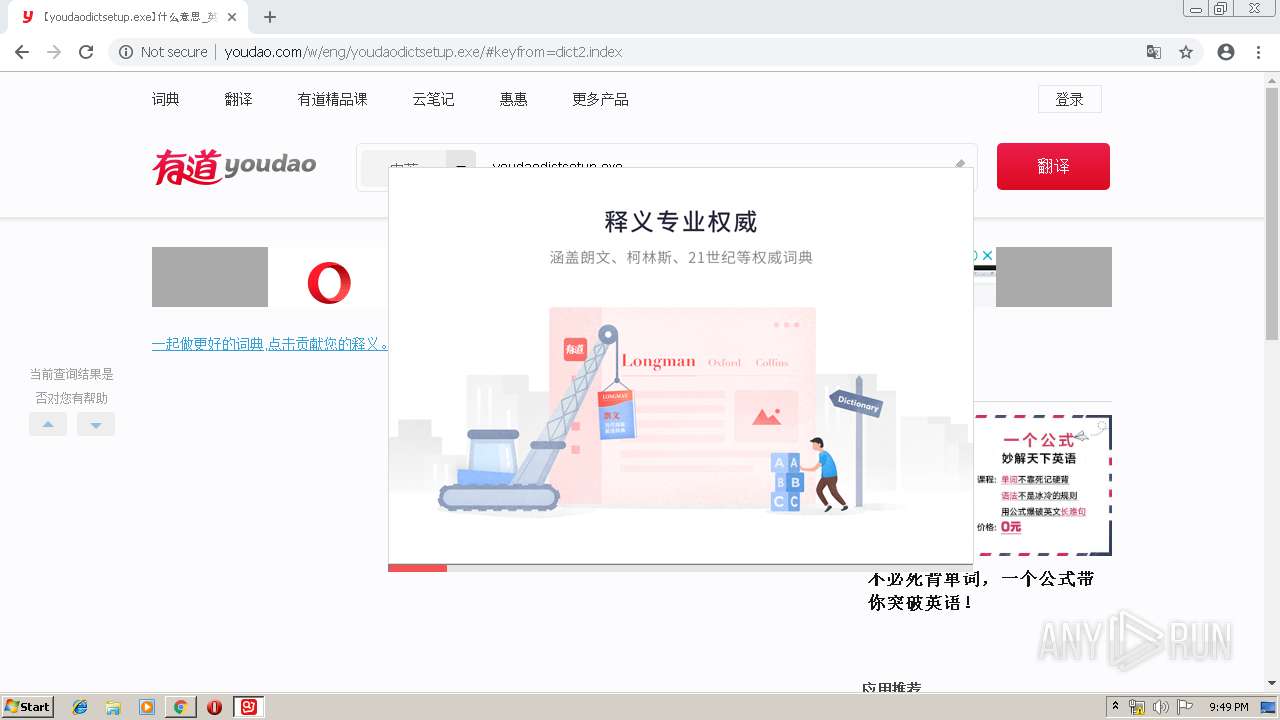
Task: Open the 翻译 navigation item
Action: (239, 99)
